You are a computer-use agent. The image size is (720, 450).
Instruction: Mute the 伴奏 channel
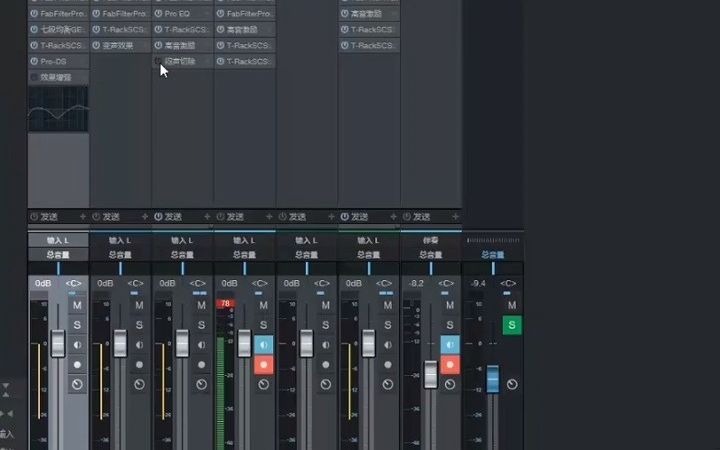(450, 305)
